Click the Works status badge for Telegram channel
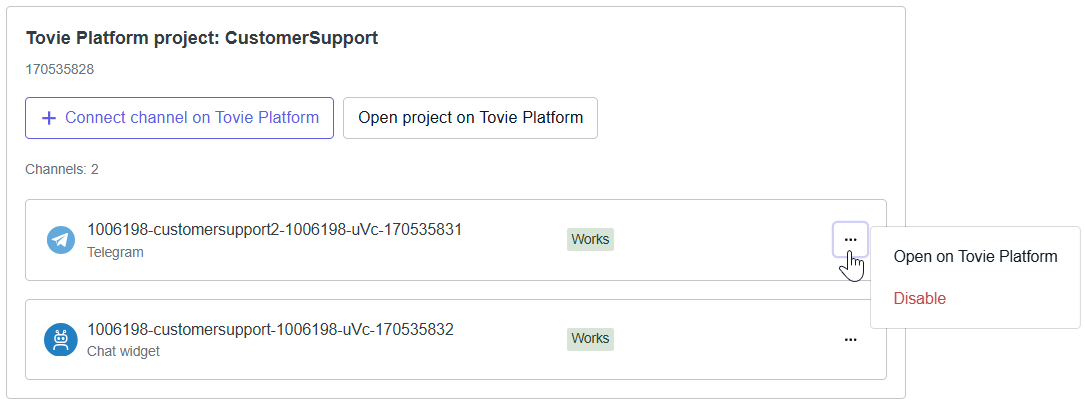Image resolution: width=1085 pixels, height=401 pixels. point(590,240)
